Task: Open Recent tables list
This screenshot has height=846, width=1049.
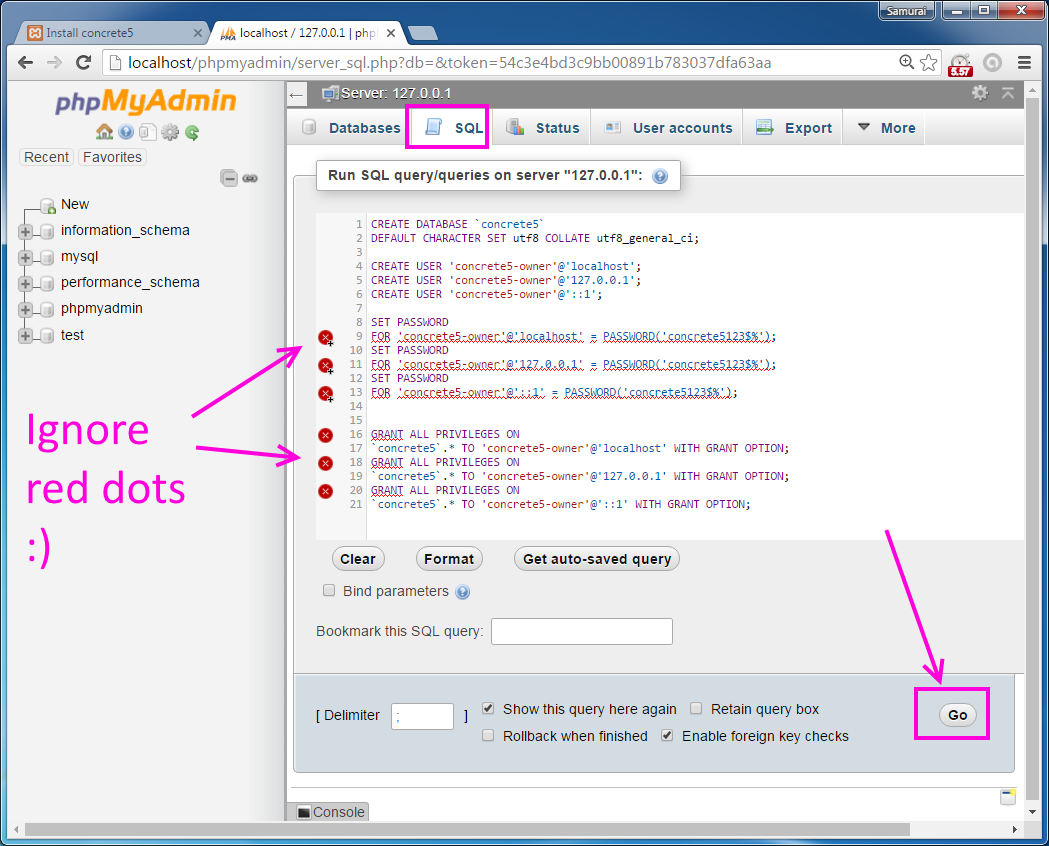Action: pyautogui.click(x=46, y=157)
